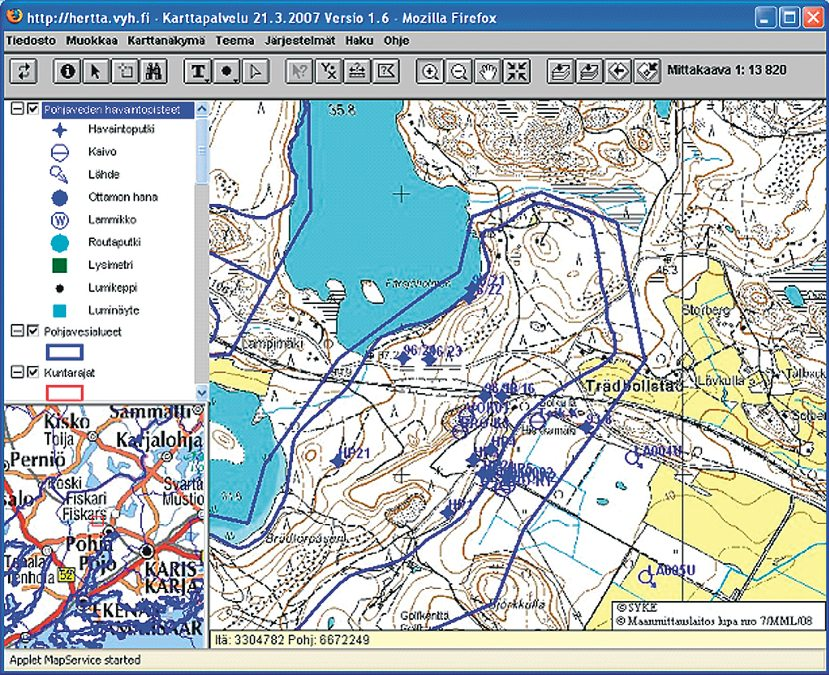
Task: Click the Itä/Pohj coordinate readout
Action: (x=292, y=640)
